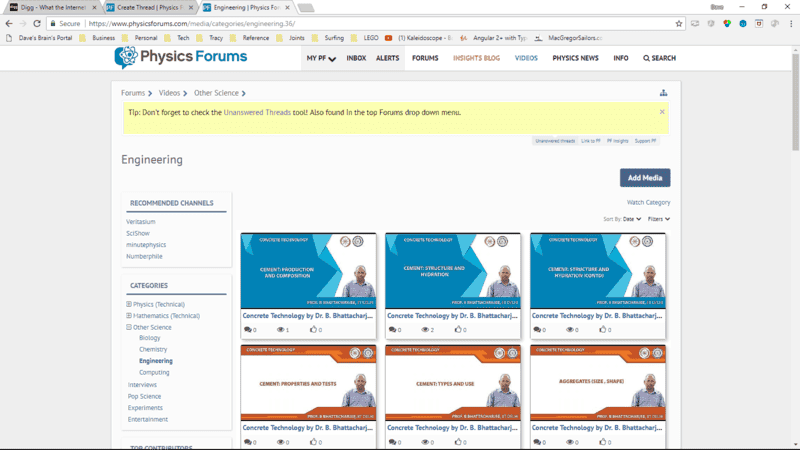This screenshot has width=800, height=450.
Task: Open the Pop Science category
Action: (x=144, y=396)
